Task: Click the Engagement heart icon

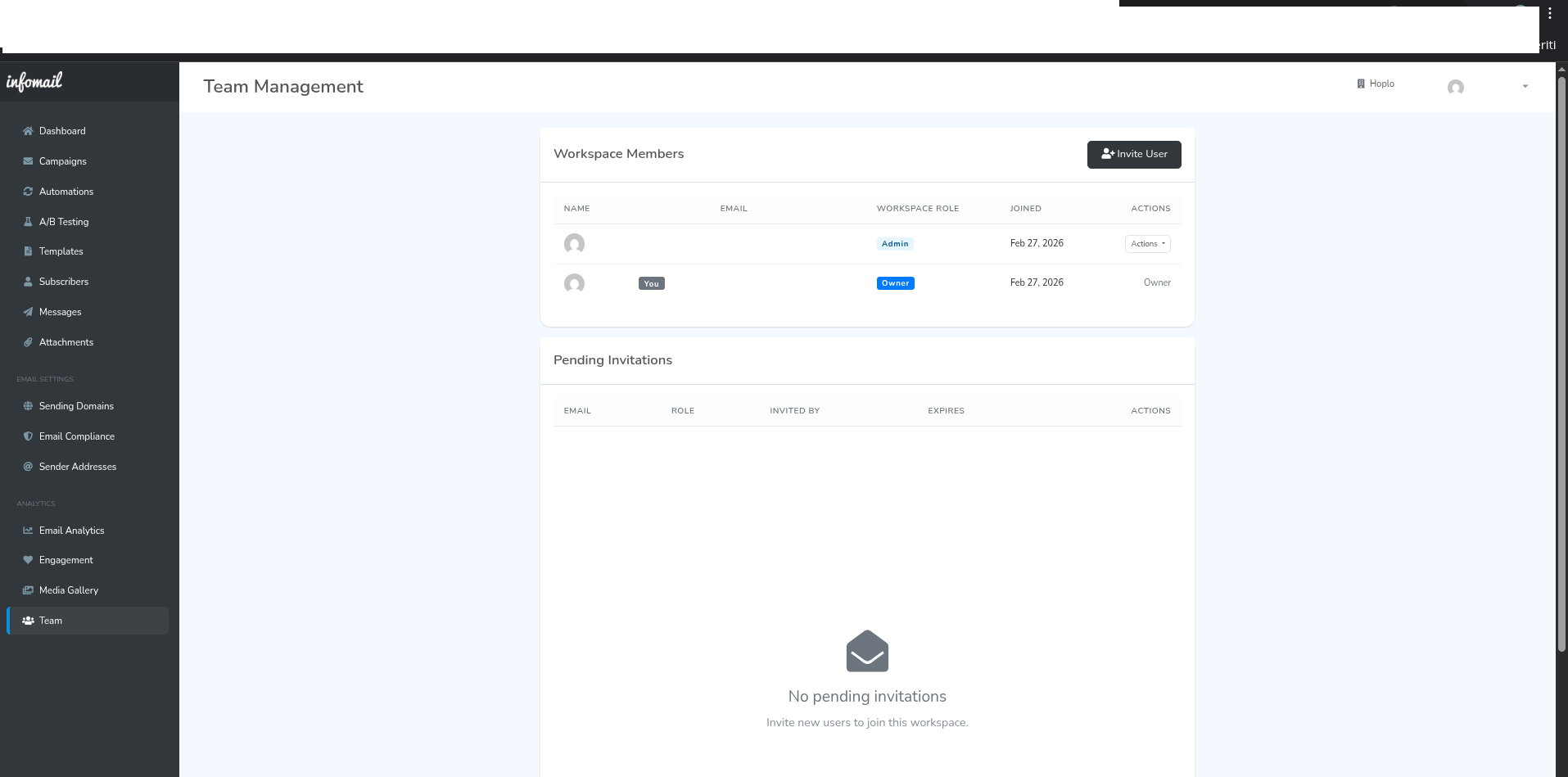Action: click(x=28, y=560)
